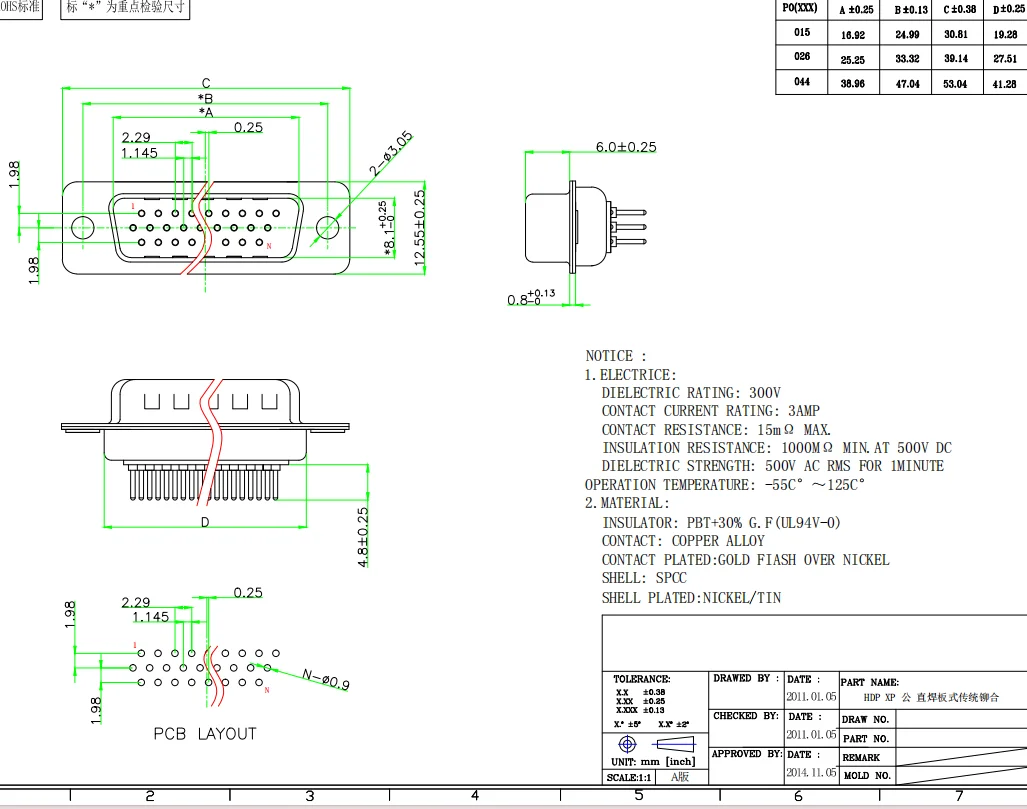Click the 6.0±0.25 side view dimension
Screen dimensions: 1027x809
[x=626, y=147]
